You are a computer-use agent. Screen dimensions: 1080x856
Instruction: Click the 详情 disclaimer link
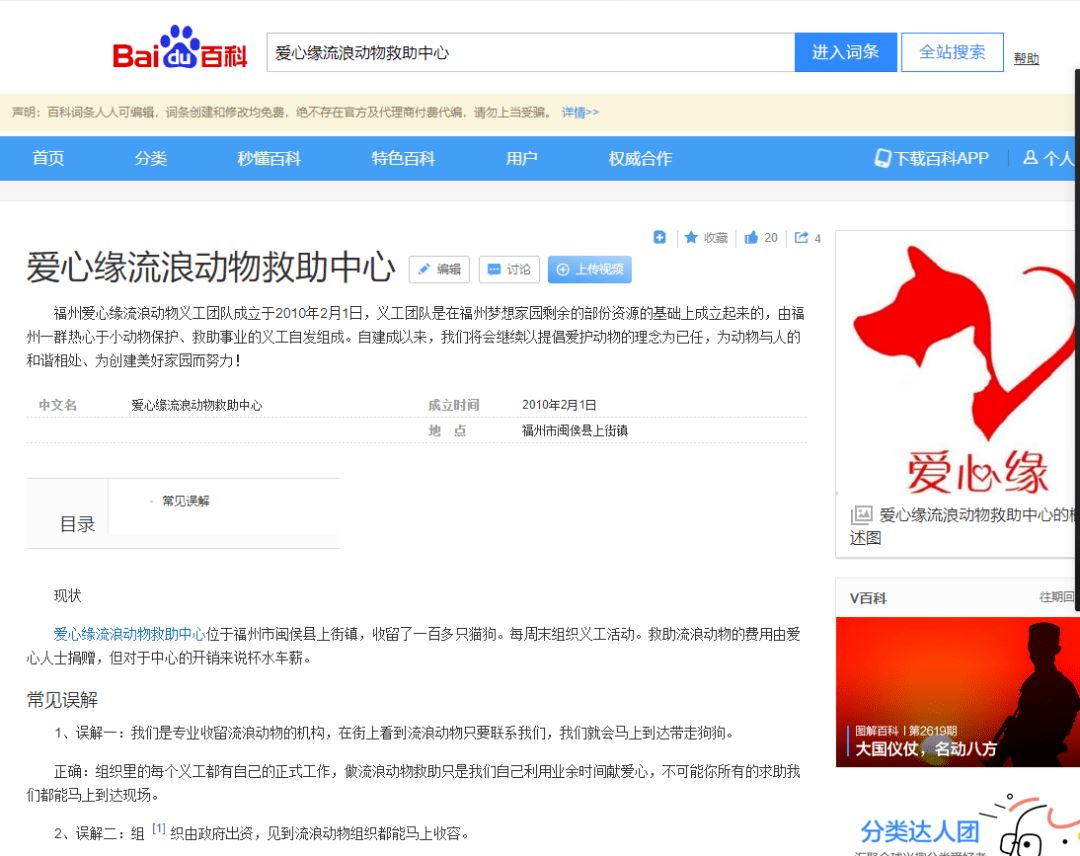(578, 112)
